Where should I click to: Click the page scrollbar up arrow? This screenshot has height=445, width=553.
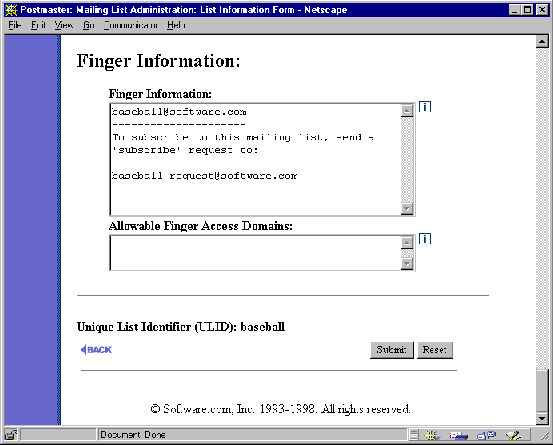point(542,42)
